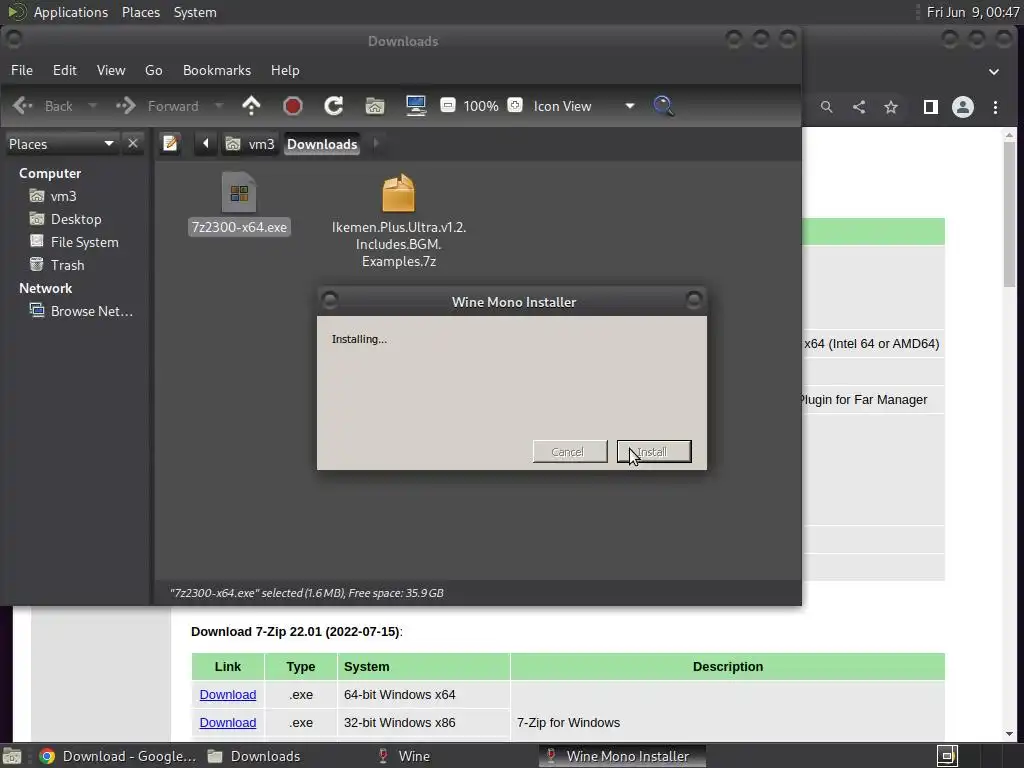Click the show desktop taskbar icon
The image size is (1024, 768).
(x=12, y=756)
